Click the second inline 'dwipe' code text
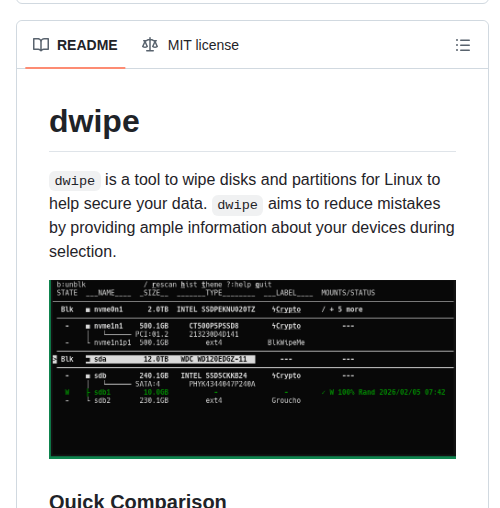This screenshot has height=508, width=500. [237, 205]
